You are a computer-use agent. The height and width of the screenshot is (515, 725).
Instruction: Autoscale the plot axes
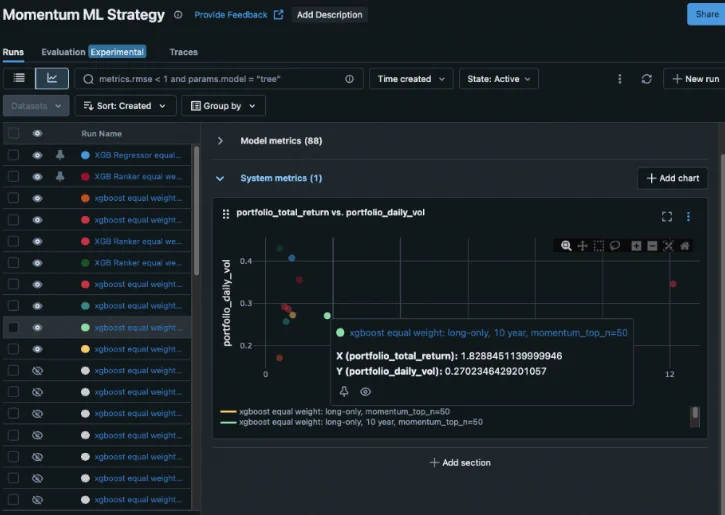tap(669, 246)
